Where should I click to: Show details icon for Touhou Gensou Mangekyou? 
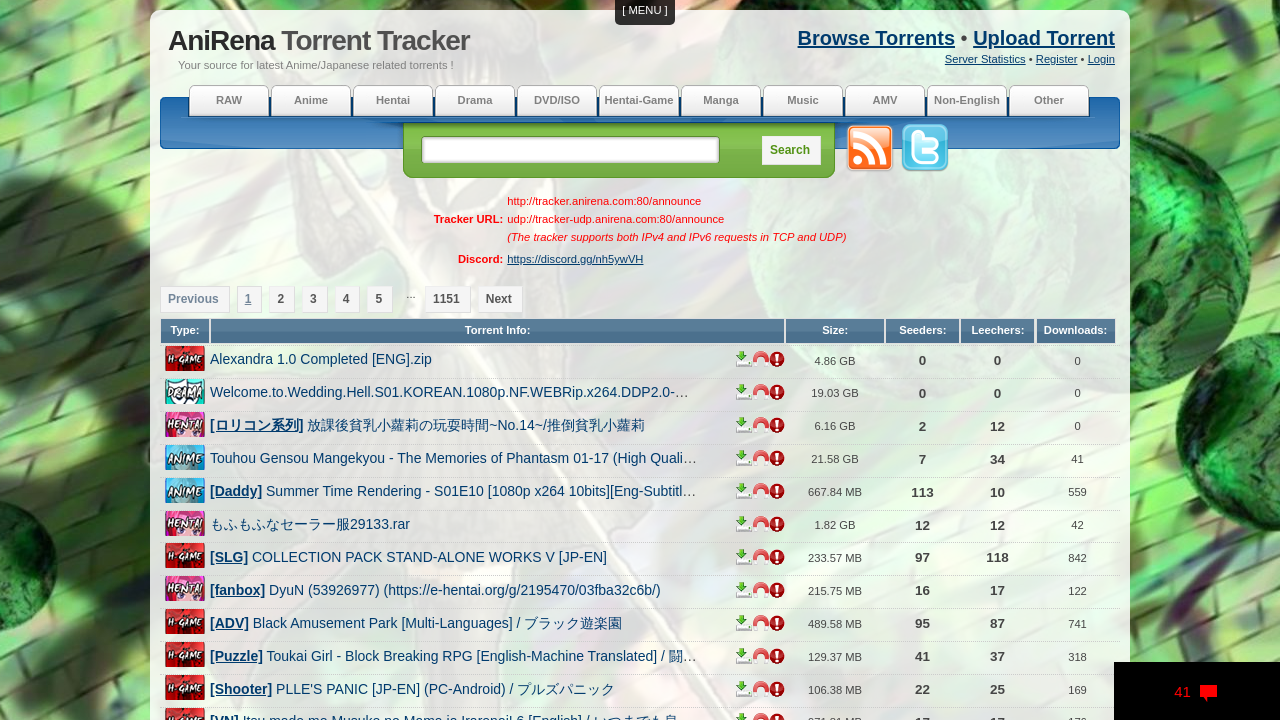pyautogui.click(x=777, y=458)
